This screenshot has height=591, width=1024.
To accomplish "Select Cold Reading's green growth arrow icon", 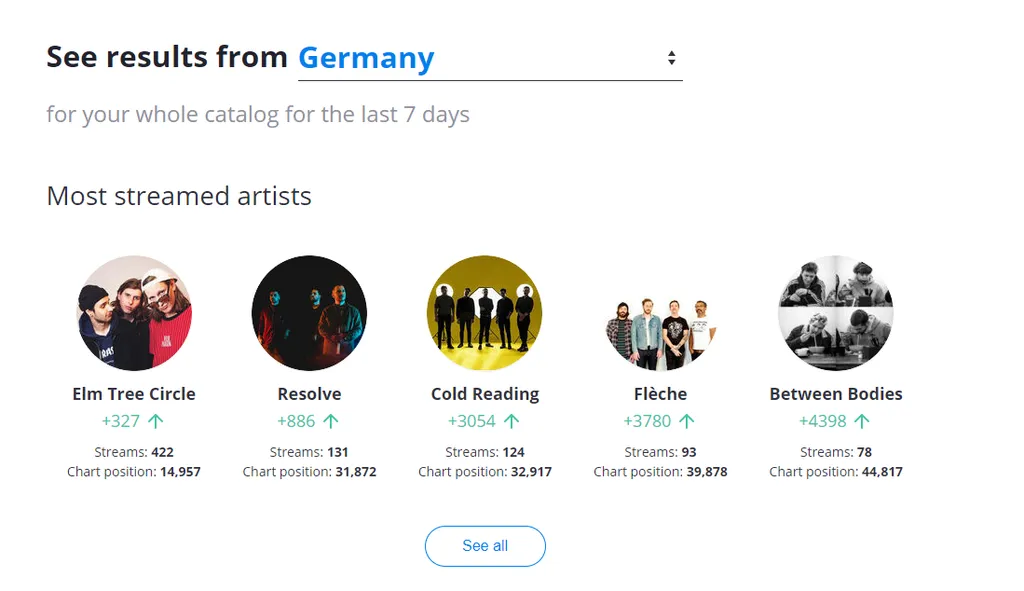I will coord(512,420).
